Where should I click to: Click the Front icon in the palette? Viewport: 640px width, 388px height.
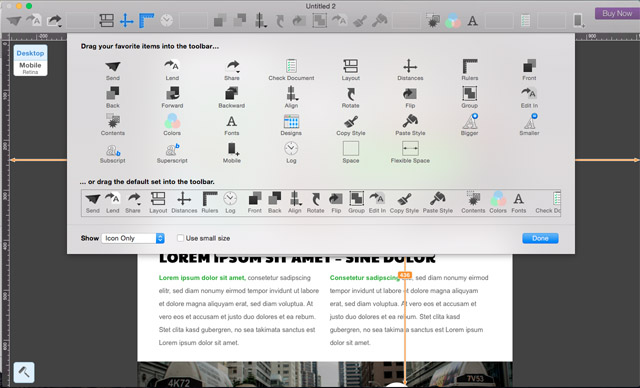pyautogui.click(x=529, y=66)
